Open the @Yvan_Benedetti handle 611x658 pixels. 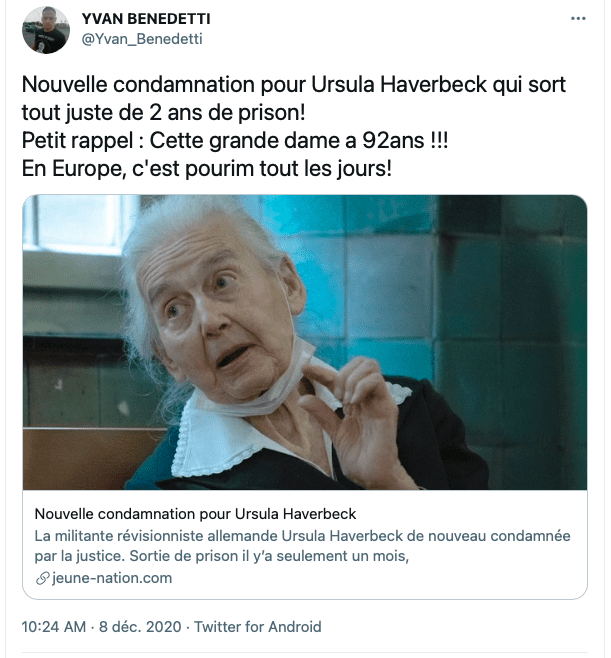pyautogui.click(x=142, y=39)
